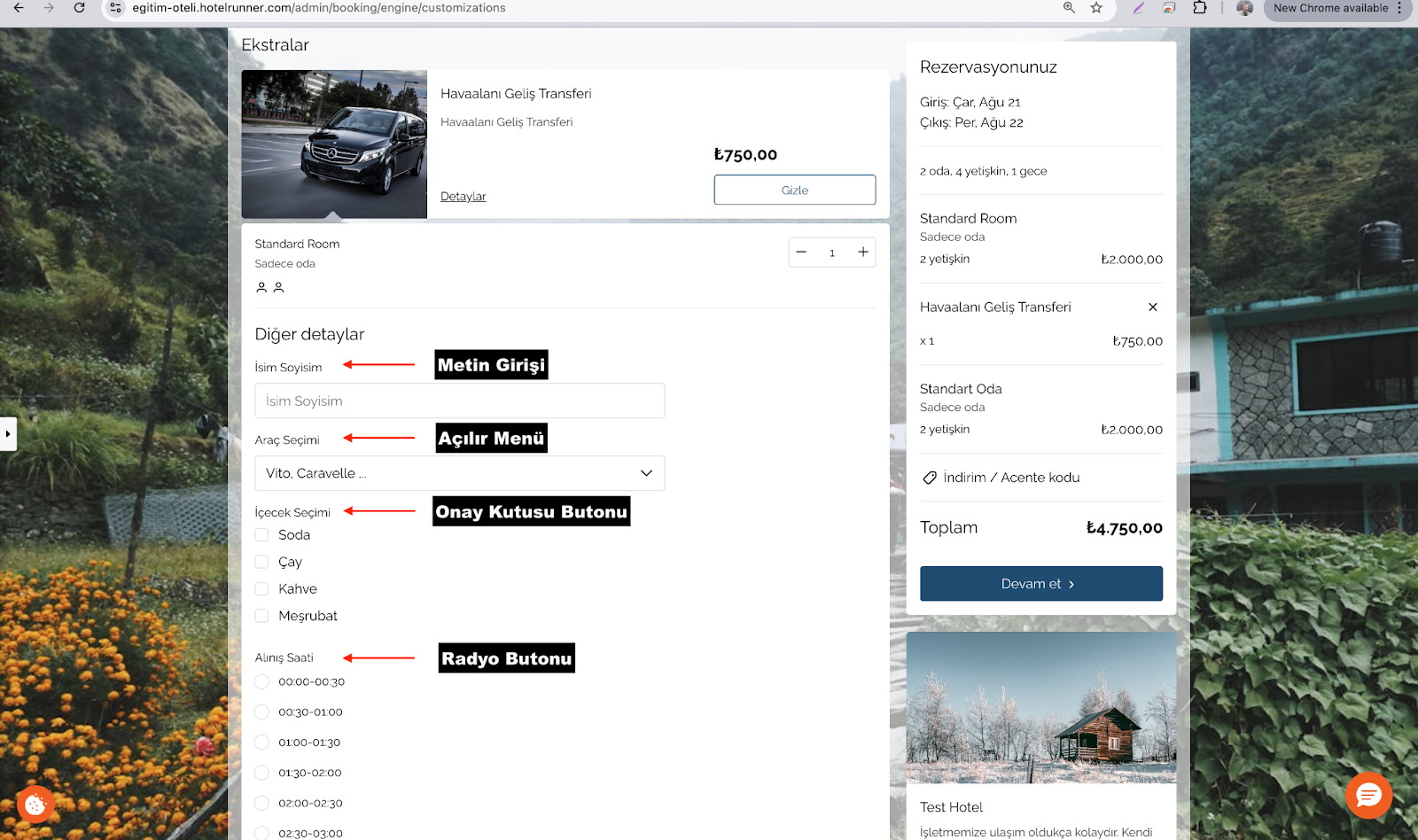Tick the Kahve checkbox
The image size is (1418, 840).
pos(262,589)
